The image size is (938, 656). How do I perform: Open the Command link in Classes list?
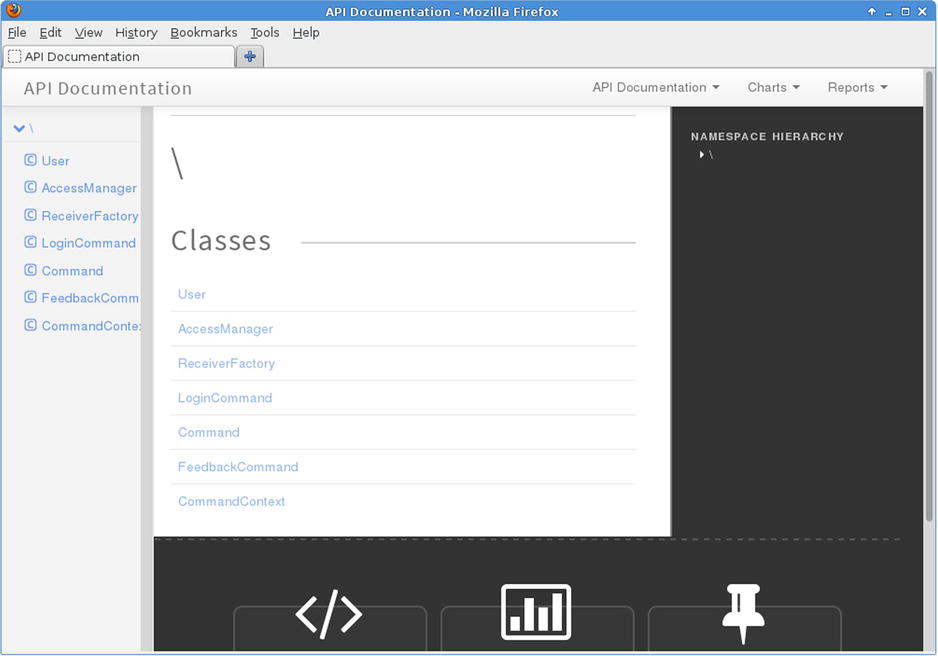point(209,432)
